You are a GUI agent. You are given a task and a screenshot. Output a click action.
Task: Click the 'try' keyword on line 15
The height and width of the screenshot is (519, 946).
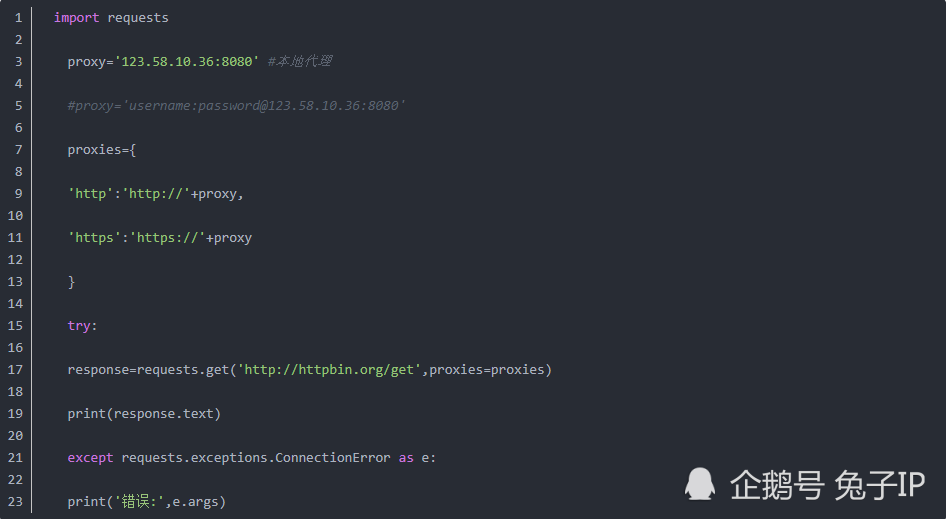pos(79,326)
